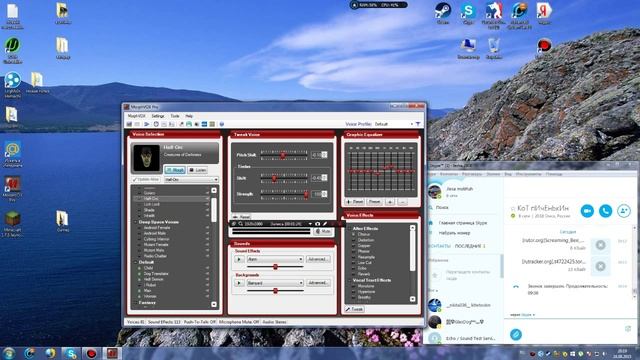Click the Tweak button under Voice Effects
The width and height of the screenshot is (640, 360).
[354, 309]
